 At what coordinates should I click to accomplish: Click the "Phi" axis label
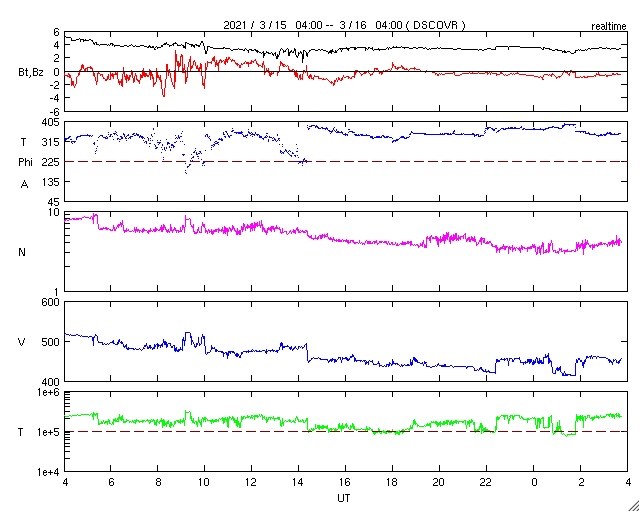[x=25, y=162]
